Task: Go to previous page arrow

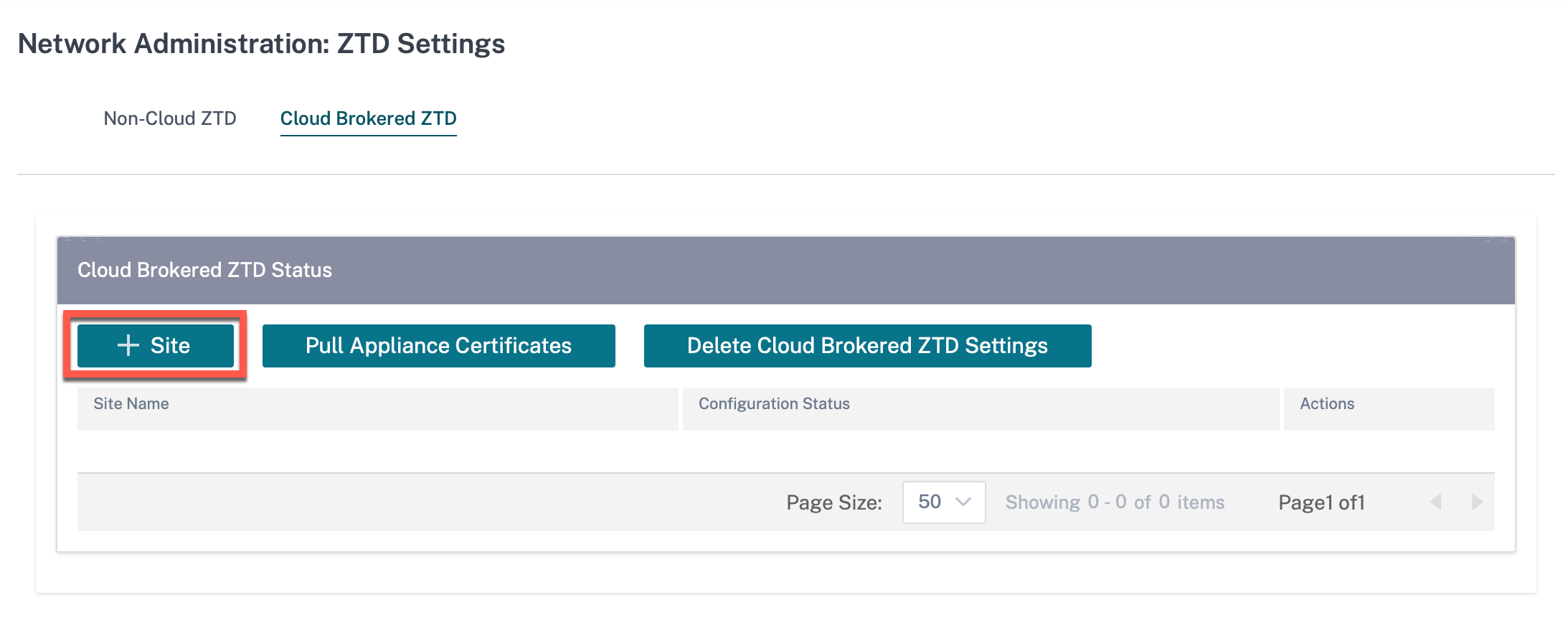Action: pos(1435,502)
